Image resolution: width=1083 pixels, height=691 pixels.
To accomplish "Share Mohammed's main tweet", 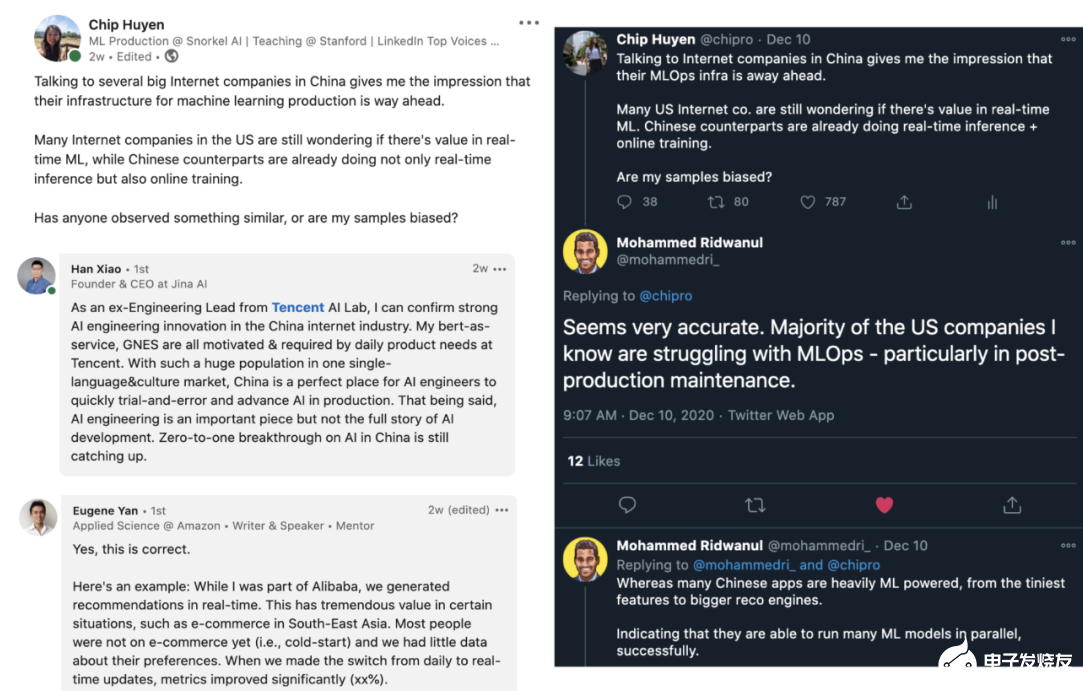I will [x=1012, y=505].
